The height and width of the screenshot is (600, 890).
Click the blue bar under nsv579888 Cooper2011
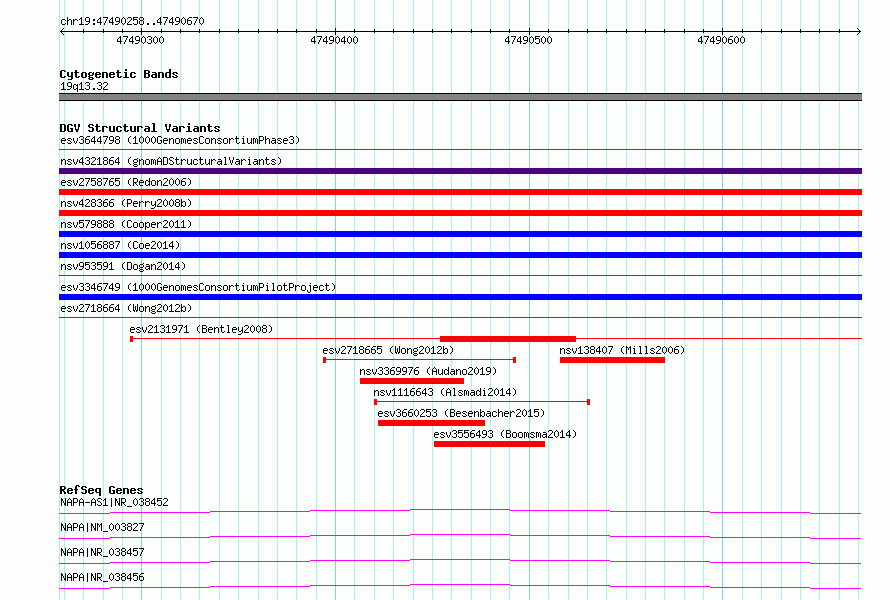(x=460, y=234)
